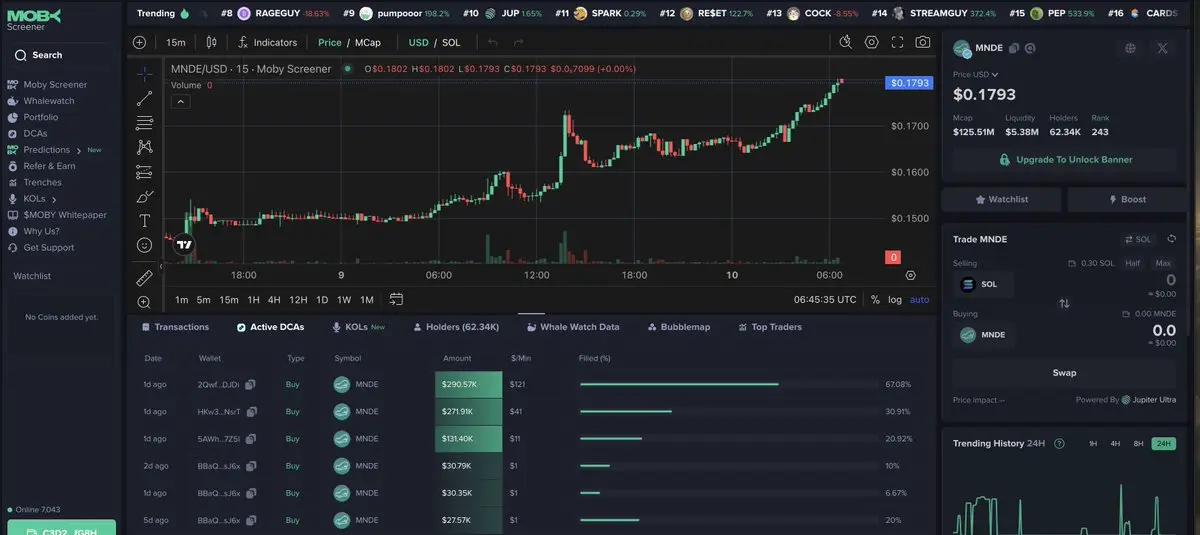Open time axis settings gear
Image resolution: width=1200 pixels, height=535 pixels.
[910, 275]
